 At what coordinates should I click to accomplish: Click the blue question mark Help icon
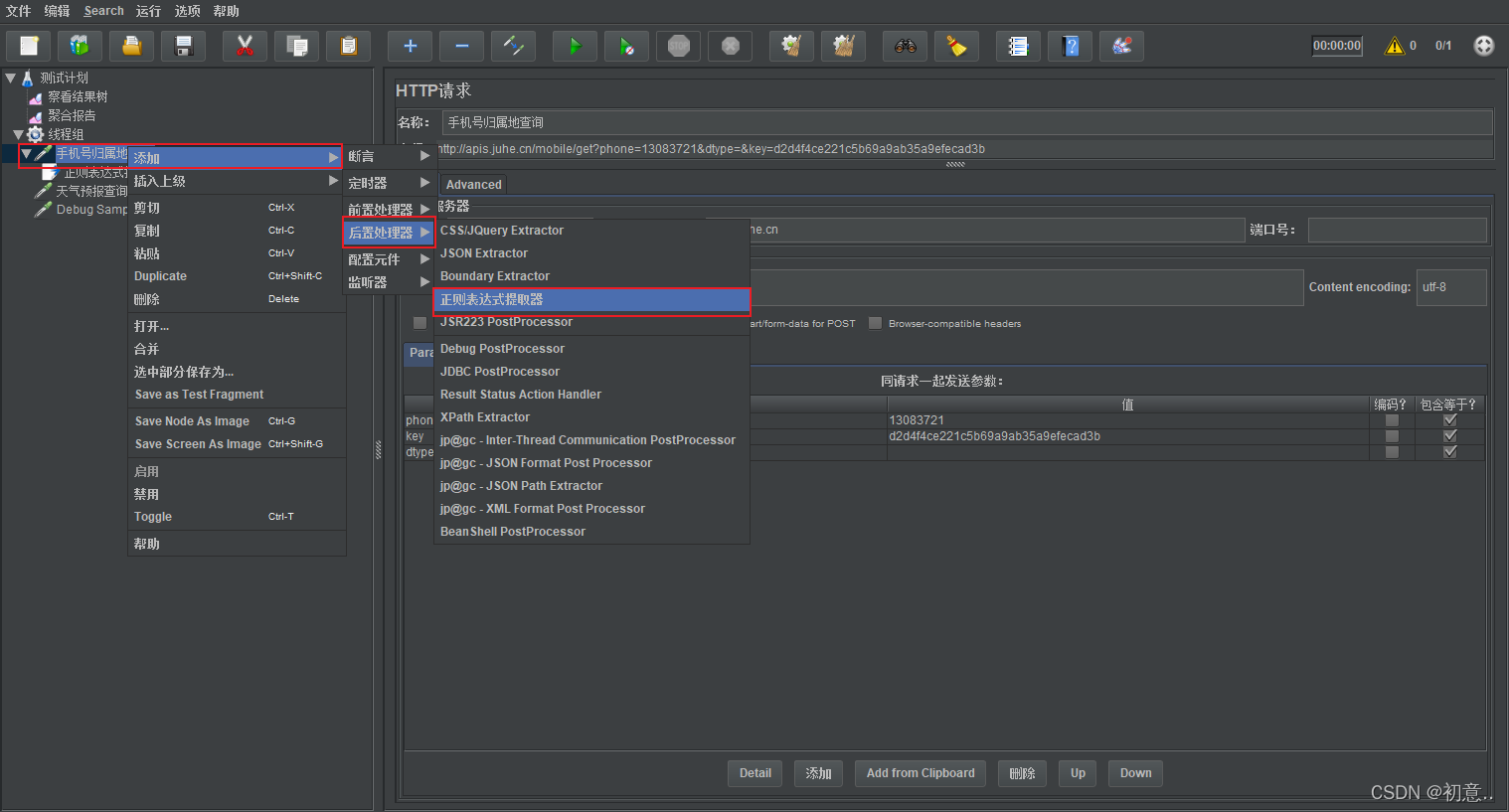(x=1070, y=46)
